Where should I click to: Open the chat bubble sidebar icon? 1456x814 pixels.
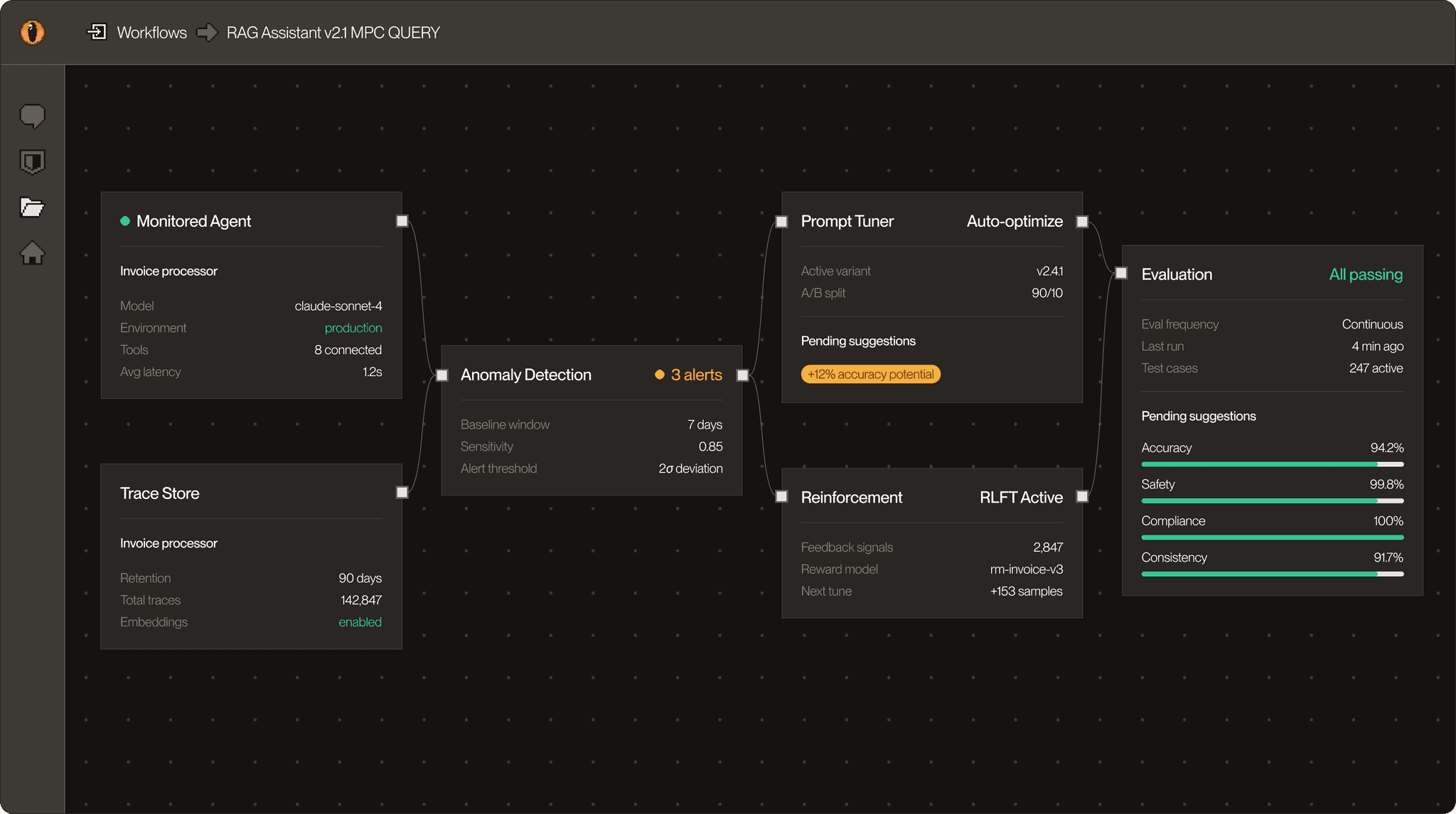click(32, 116)
